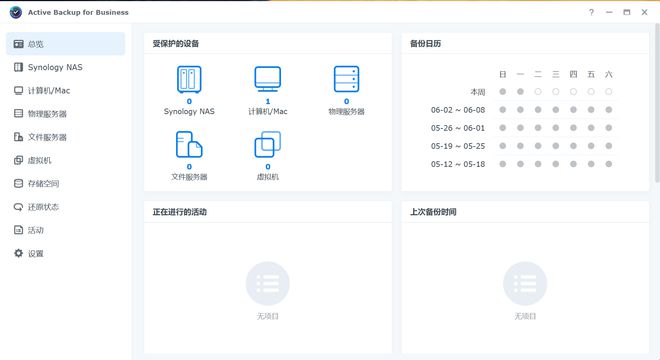Maximize the Active Backup for Business window
660x360 pixels.
click(x=627, y=12)
